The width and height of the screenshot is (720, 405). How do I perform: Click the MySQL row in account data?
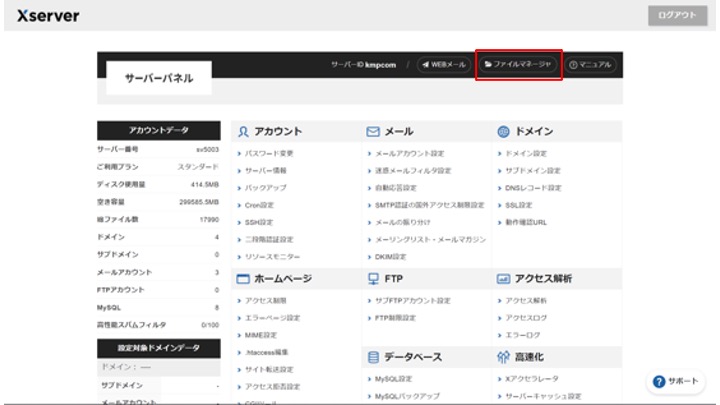[158, 307]
